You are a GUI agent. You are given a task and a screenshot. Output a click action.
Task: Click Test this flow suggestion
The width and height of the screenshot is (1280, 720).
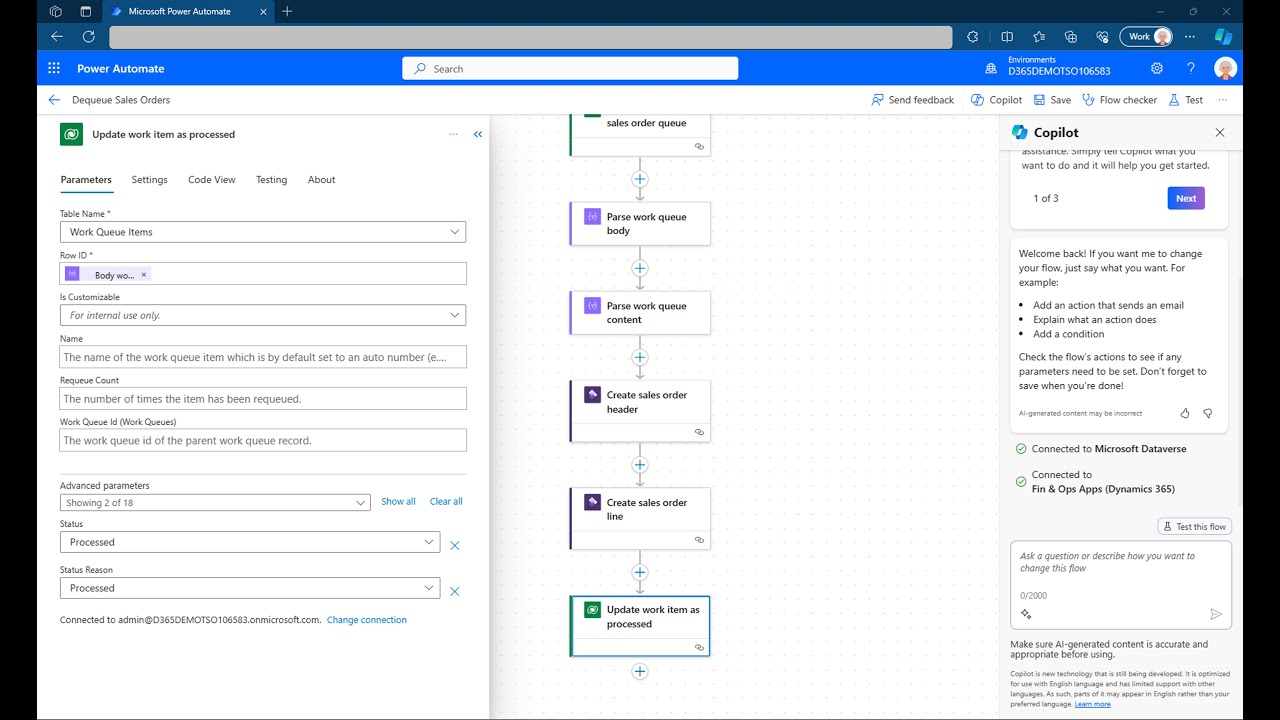tap(1194, 526)
